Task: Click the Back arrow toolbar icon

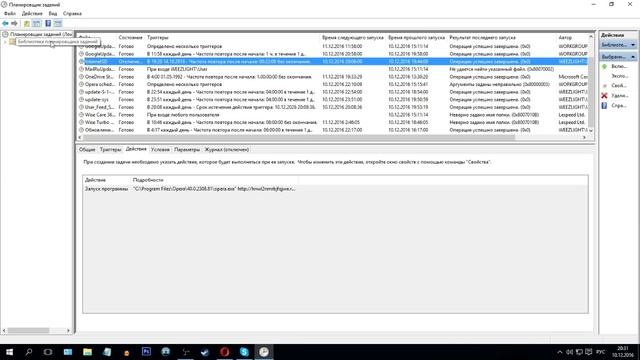Action: point(5,24)
